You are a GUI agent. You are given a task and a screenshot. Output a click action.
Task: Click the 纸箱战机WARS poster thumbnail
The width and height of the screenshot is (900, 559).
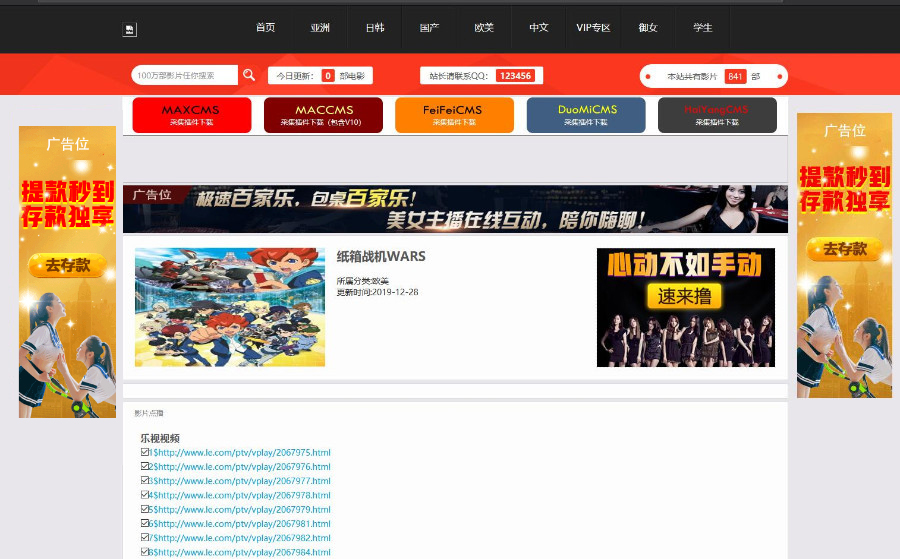tap(230, 307)
